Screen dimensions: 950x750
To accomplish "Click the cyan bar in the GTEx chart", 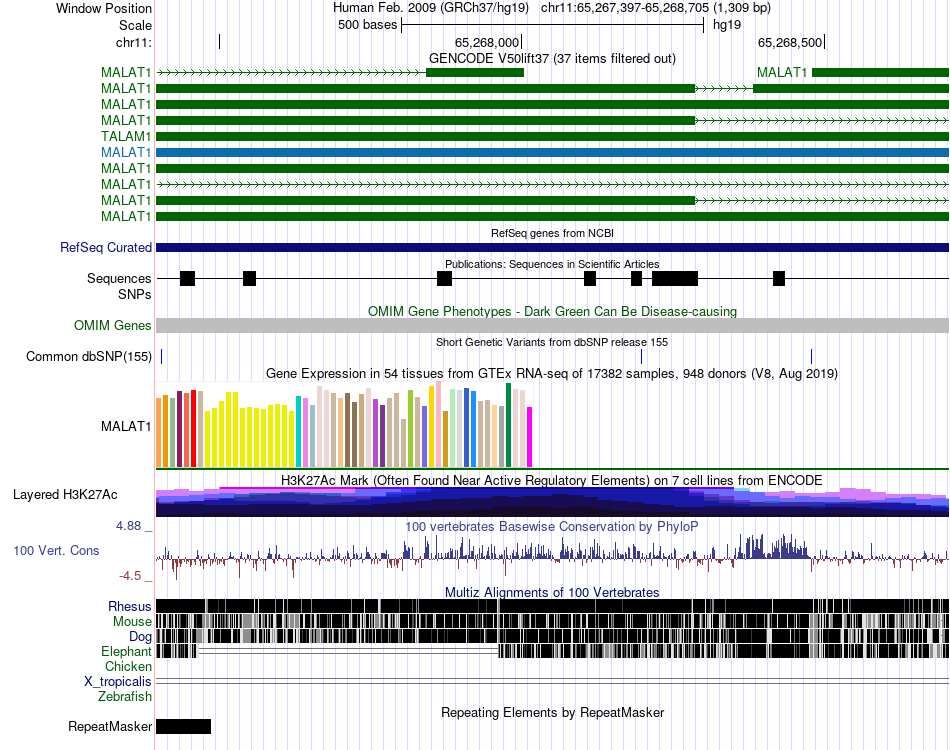I will click(299, 431).
